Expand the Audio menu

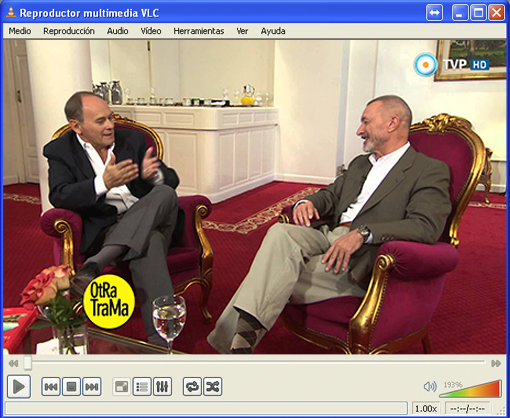click(x=117, y=31)
